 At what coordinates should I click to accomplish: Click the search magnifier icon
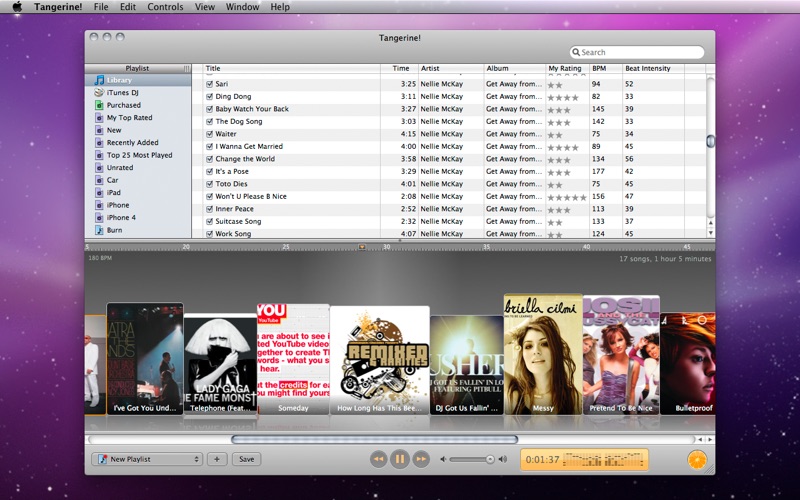(x=576, y=52)
